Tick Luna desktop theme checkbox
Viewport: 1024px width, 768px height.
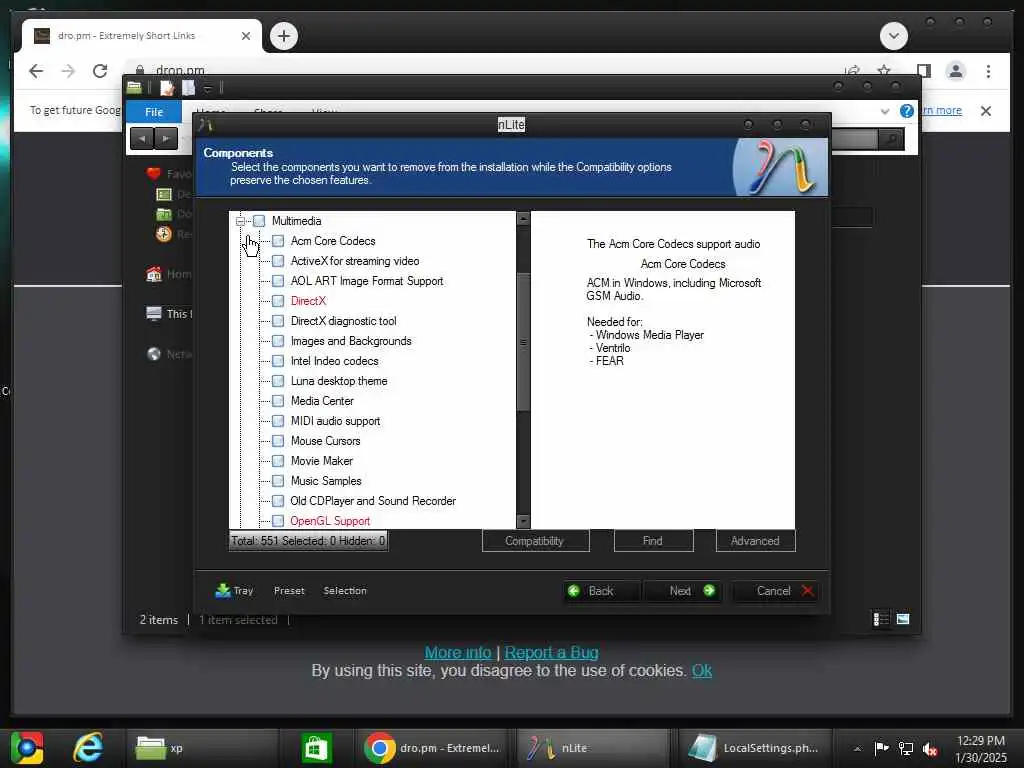(x=278, y=381)
